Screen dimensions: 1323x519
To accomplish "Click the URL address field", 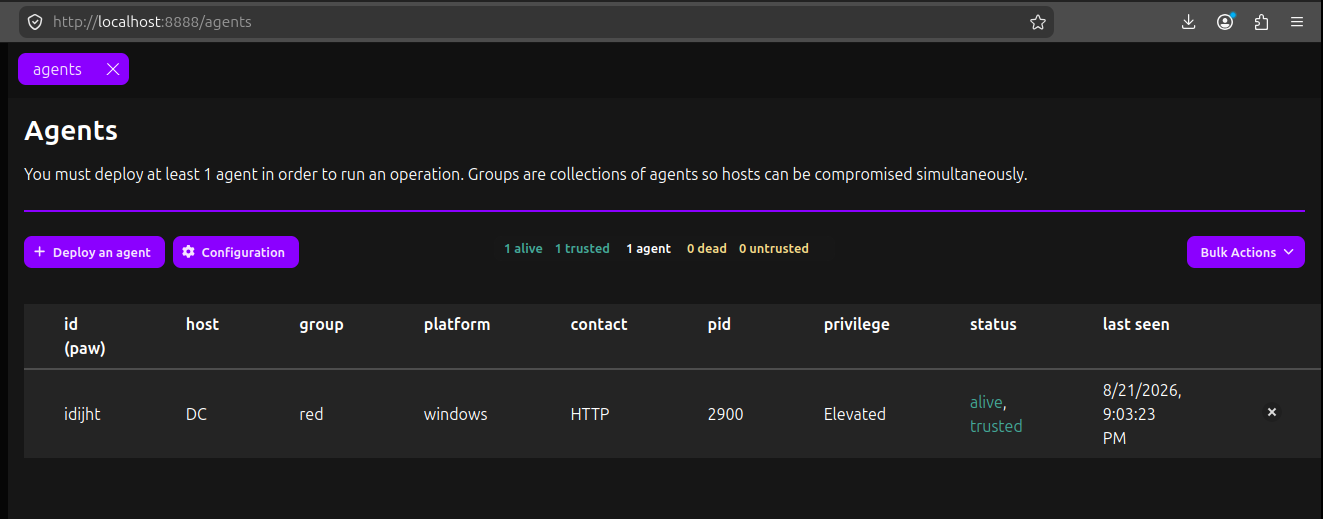I will click(535, 22).
